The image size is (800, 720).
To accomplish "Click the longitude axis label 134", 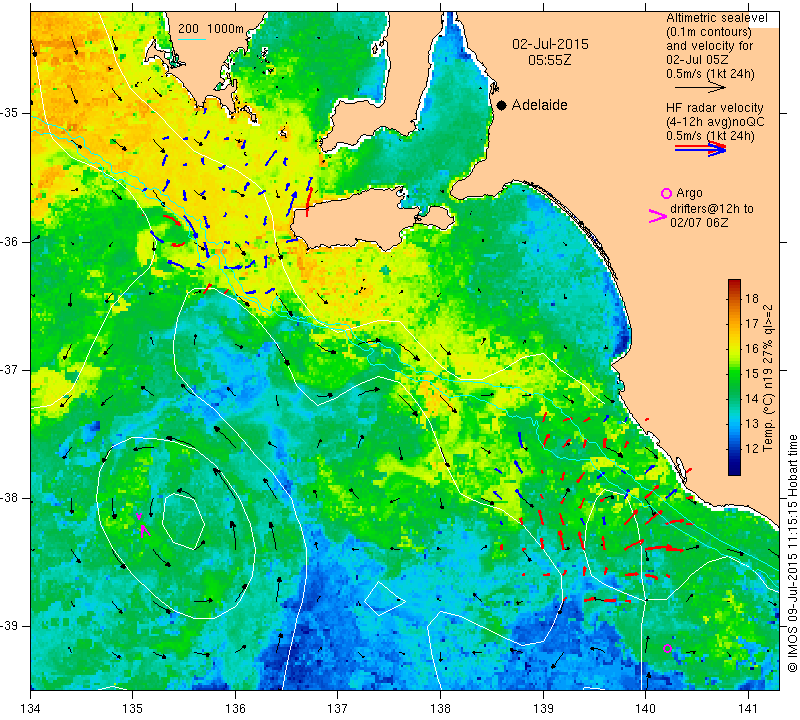I will click(x=31, y=709).
